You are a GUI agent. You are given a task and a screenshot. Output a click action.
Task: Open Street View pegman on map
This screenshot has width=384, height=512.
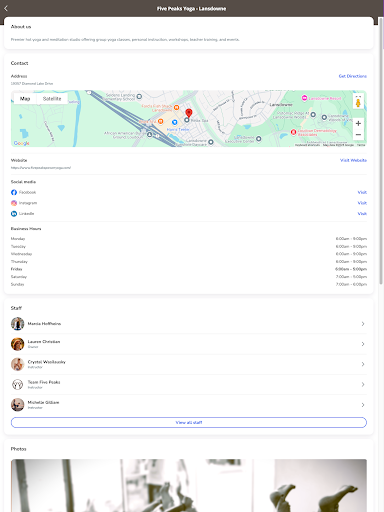click(x=358, y=102)
